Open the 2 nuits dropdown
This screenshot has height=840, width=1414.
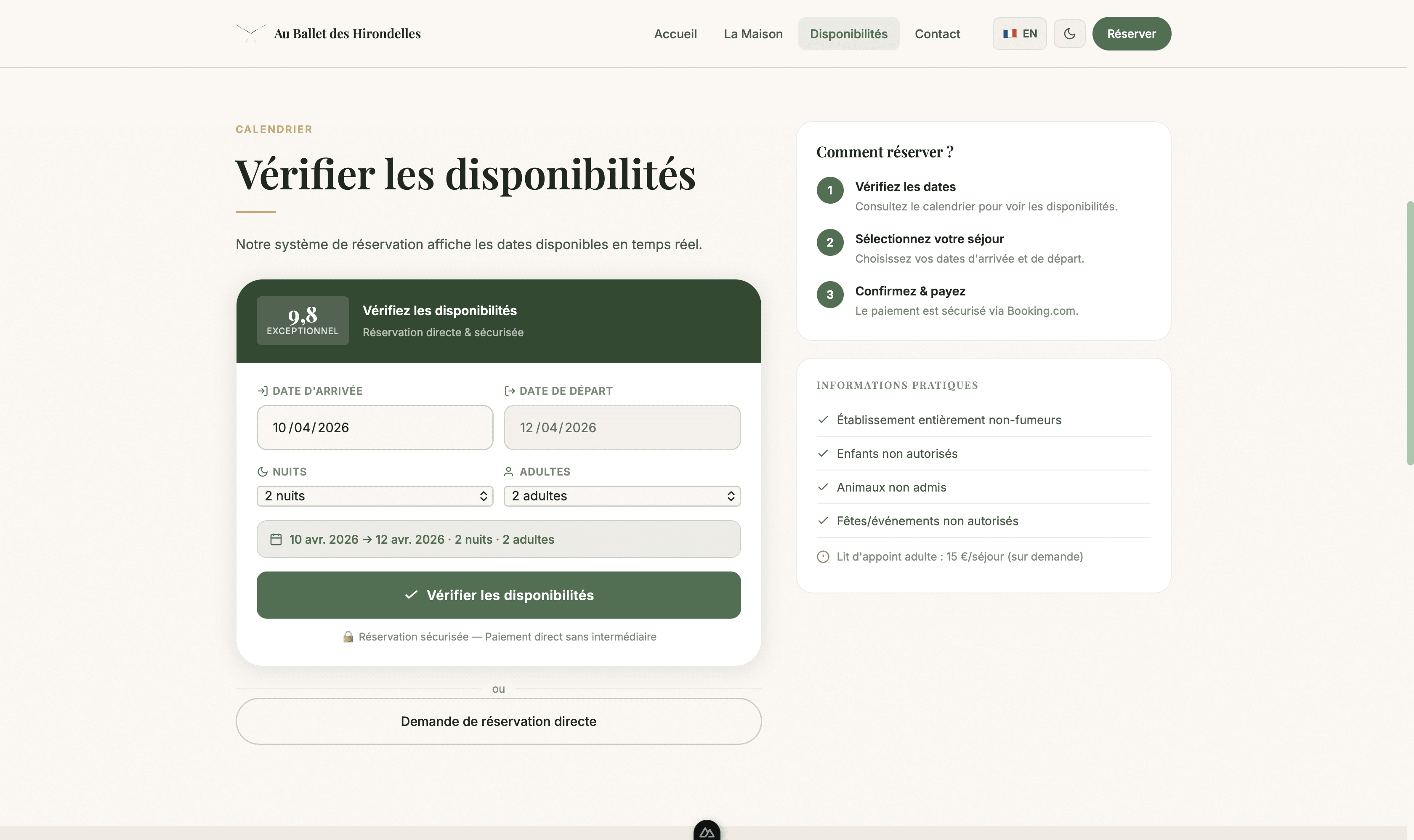point(375,496)
